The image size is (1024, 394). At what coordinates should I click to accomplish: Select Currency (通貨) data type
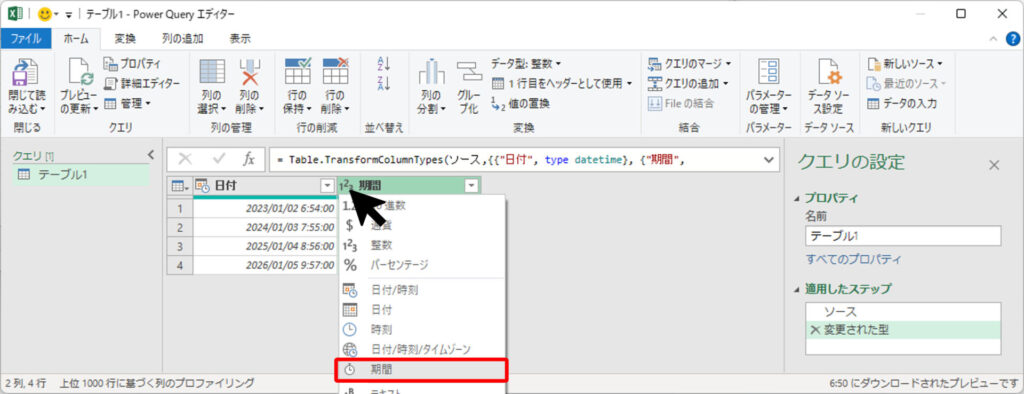pos(422,225)
